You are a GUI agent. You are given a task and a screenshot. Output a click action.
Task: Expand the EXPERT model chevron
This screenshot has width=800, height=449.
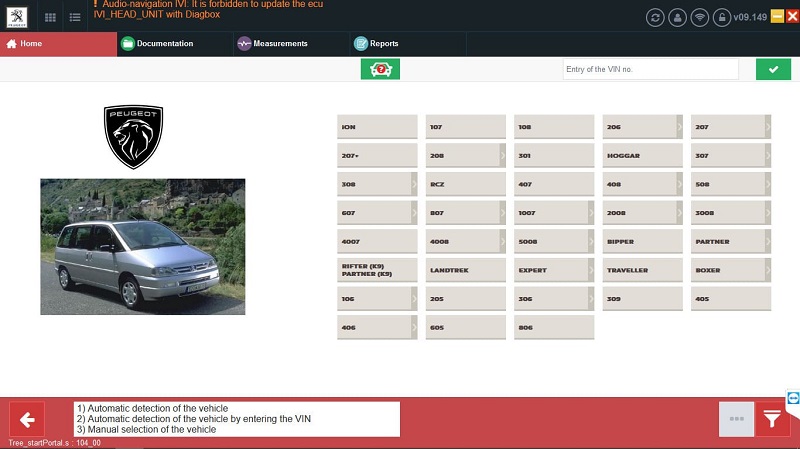point(591,270)
